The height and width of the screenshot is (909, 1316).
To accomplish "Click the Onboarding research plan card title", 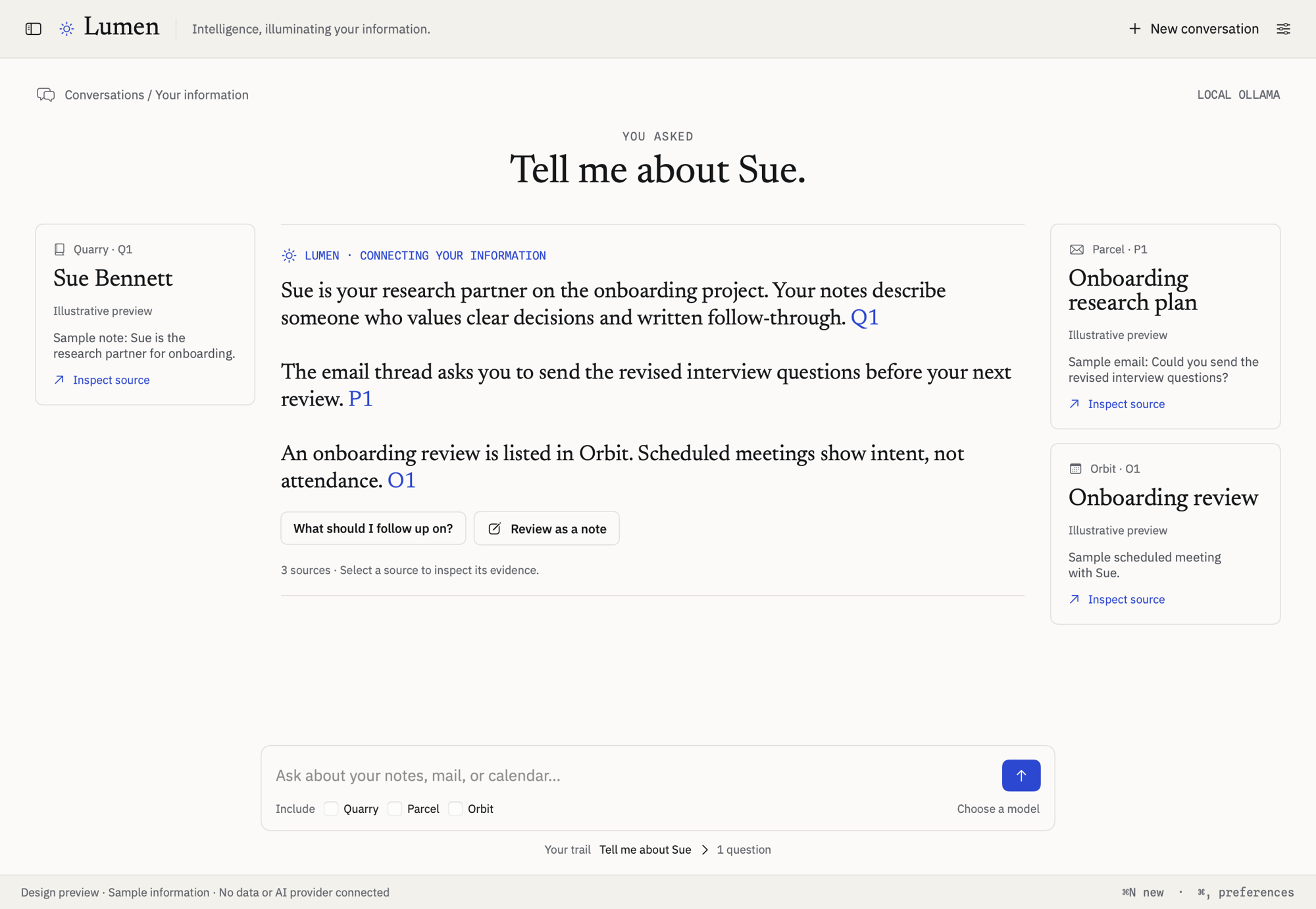I will (1132, 290).
